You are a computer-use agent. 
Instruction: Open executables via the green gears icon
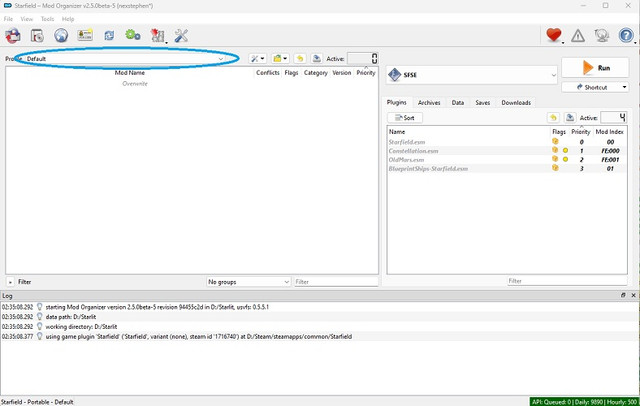coord(133,35)
